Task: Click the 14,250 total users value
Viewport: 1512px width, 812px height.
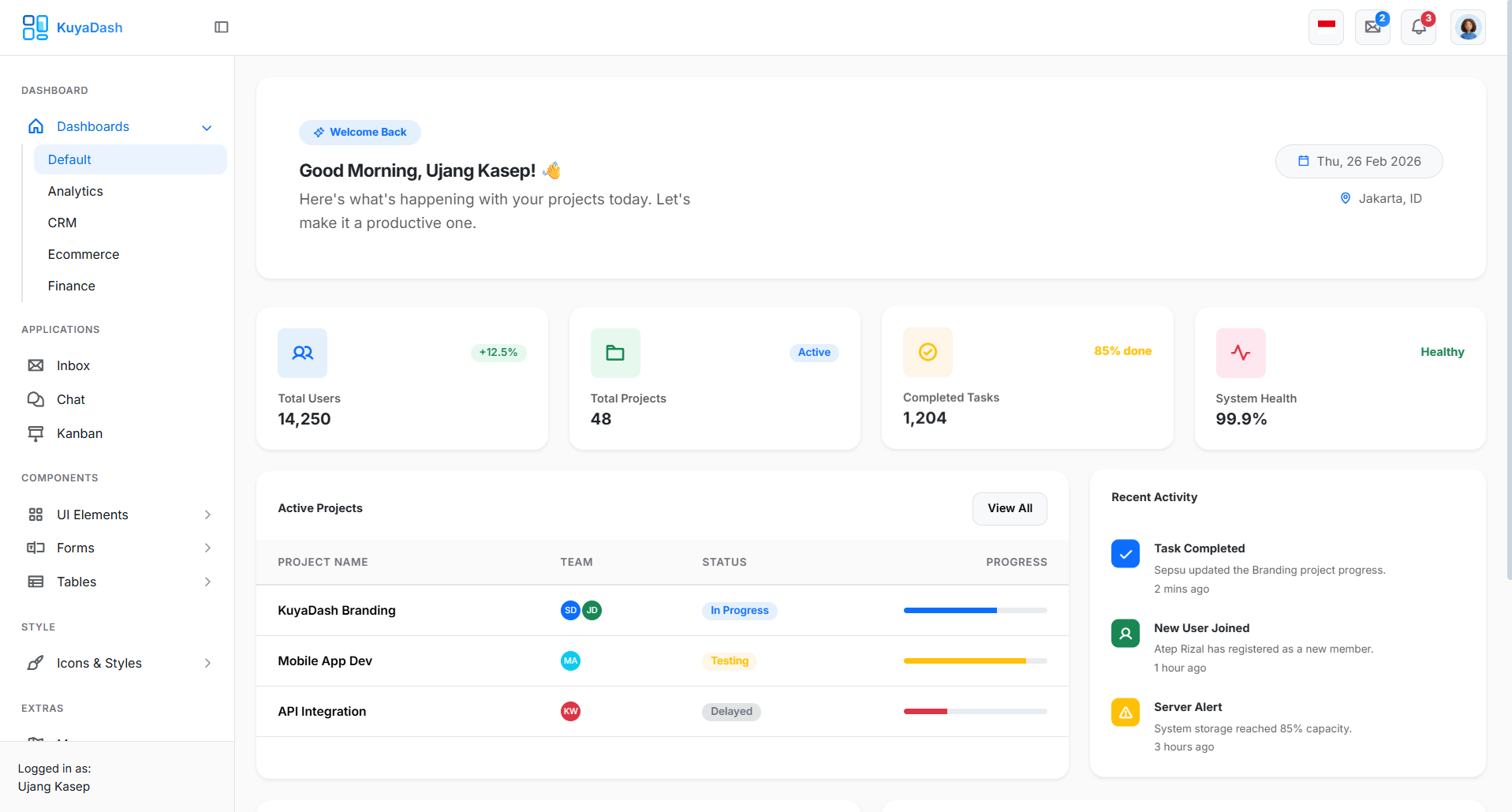Action: (304, 419)
